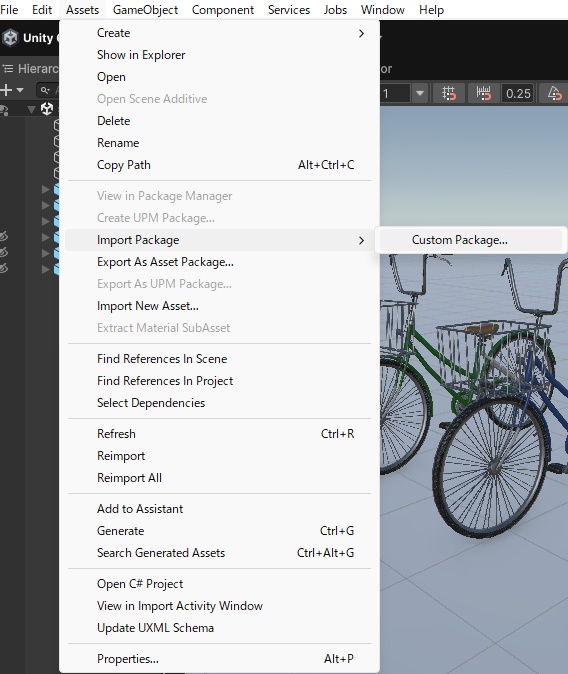Select Rename menu entry

(x=219, y=143)
